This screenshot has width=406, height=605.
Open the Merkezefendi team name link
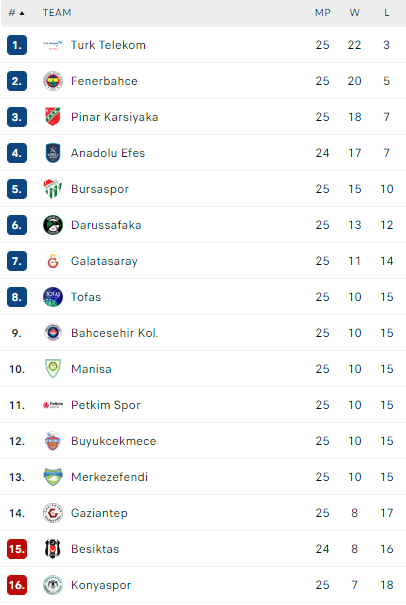tap(110, 477)
